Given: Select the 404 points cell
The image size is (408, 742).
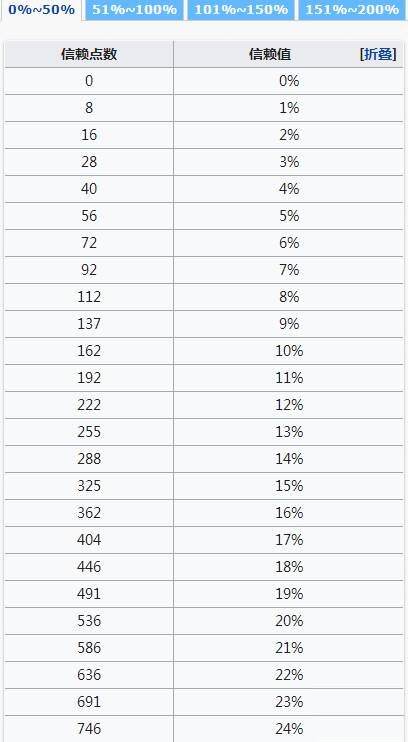Looking at the screenshot, I should click(89, 539).
